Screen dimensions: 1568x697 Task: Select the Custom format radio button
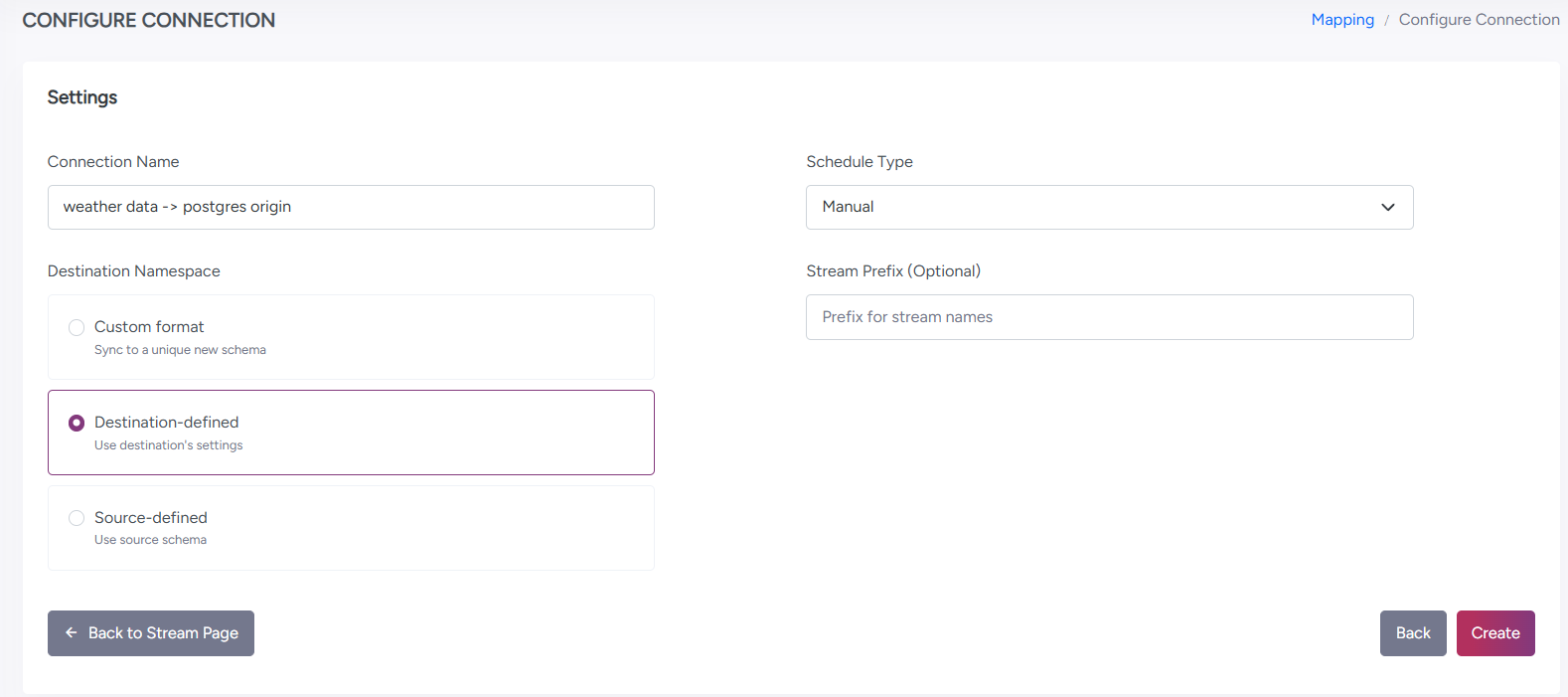click(77, 327)
